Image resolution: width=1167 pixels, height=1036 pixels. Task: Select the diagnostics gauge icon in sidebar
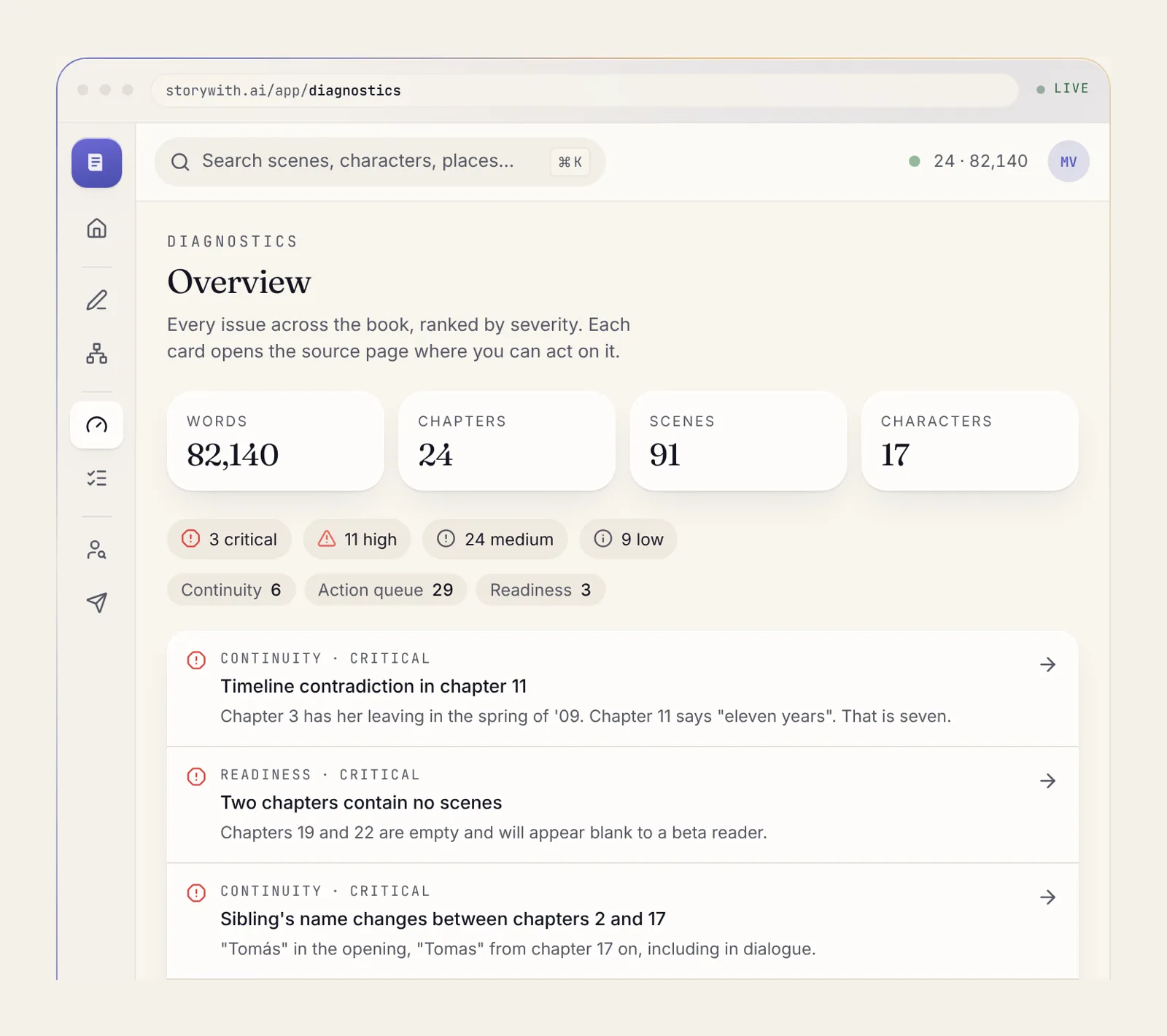click(x=96, y=425)
